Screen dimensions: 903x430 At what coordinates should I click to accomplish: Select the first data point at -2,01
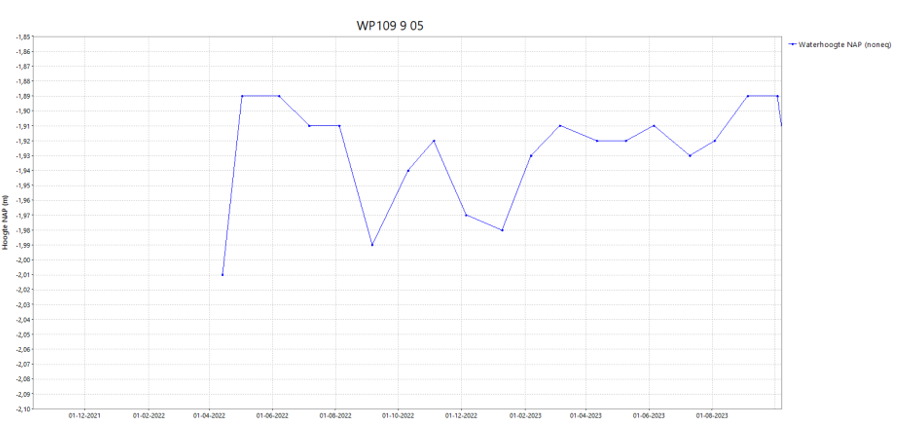[222, 274]
